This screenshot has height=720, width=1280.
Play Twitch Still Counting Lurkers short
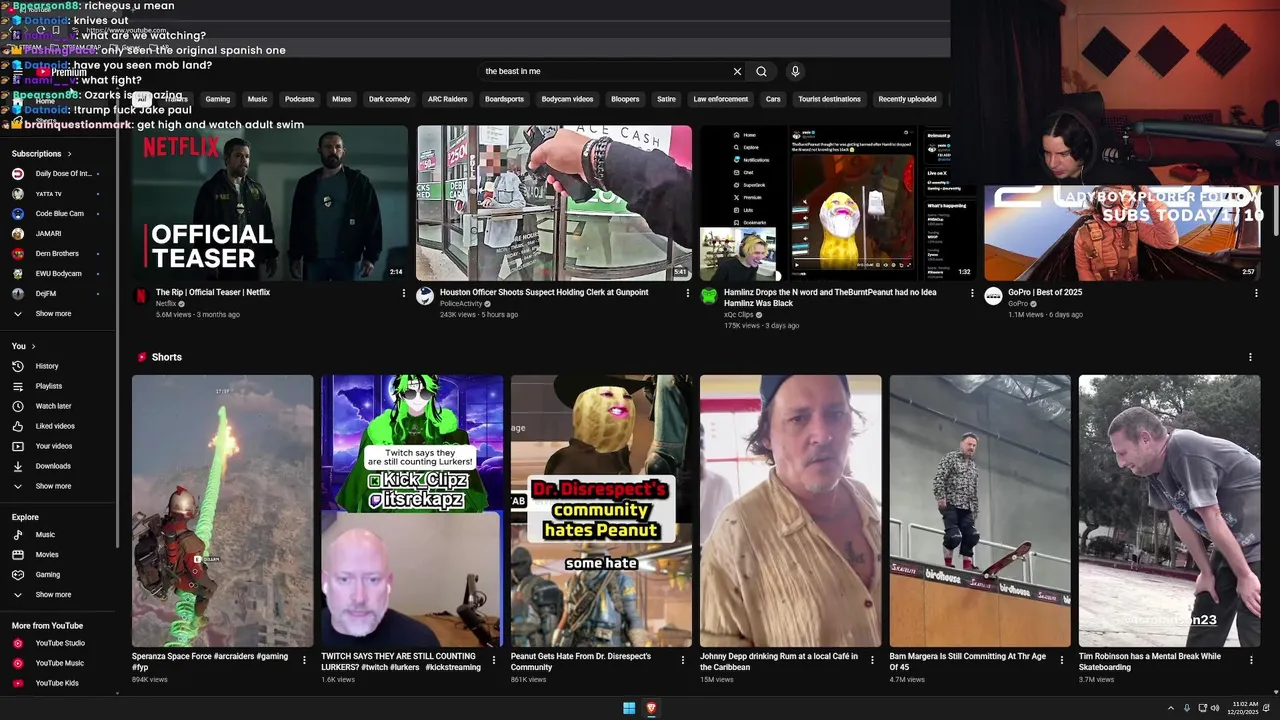pyautogui.click(x=412, y=511)
